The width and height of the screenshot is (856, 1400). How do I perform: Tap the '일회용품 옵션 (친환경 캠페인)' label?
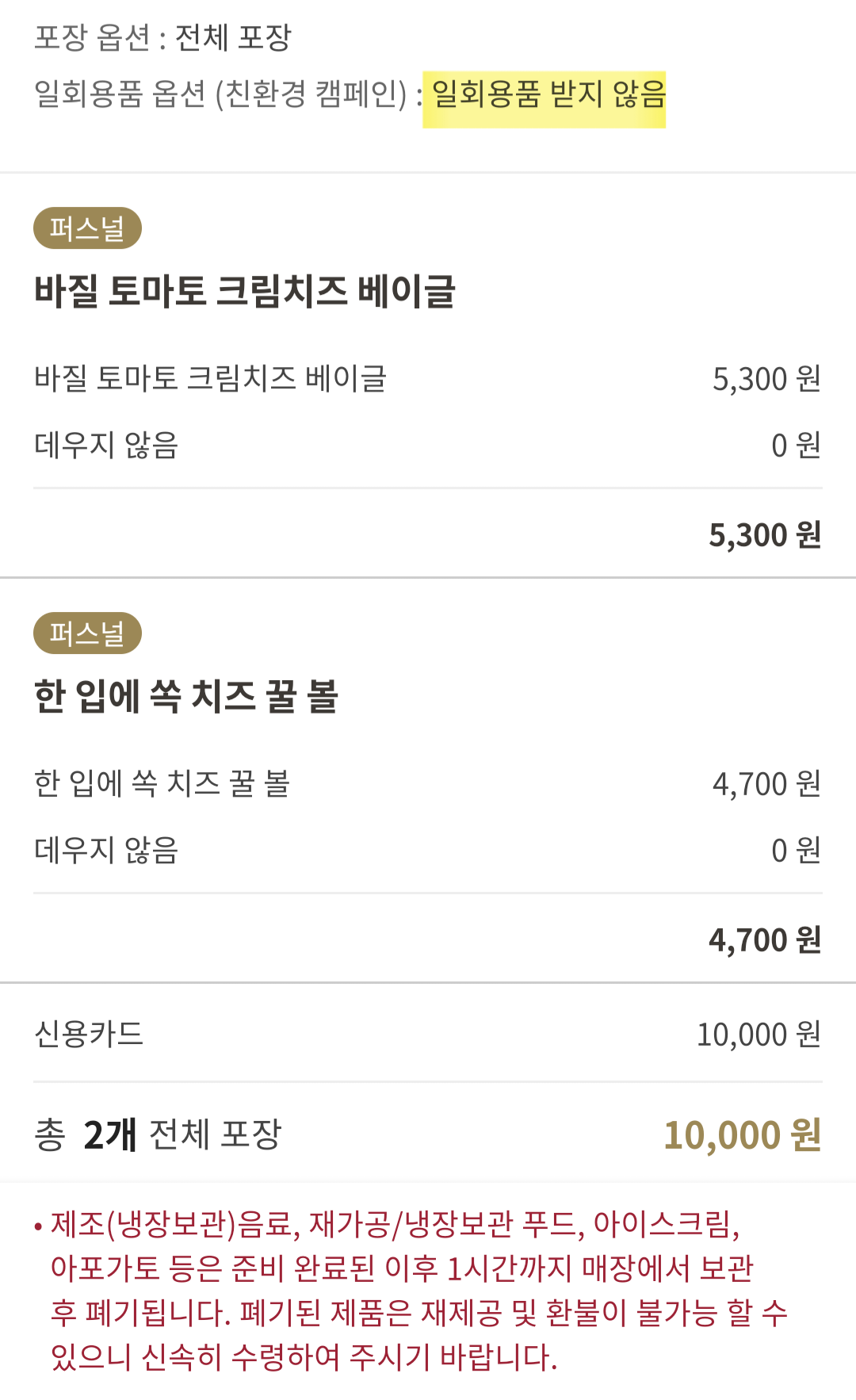tap(220, 95)
